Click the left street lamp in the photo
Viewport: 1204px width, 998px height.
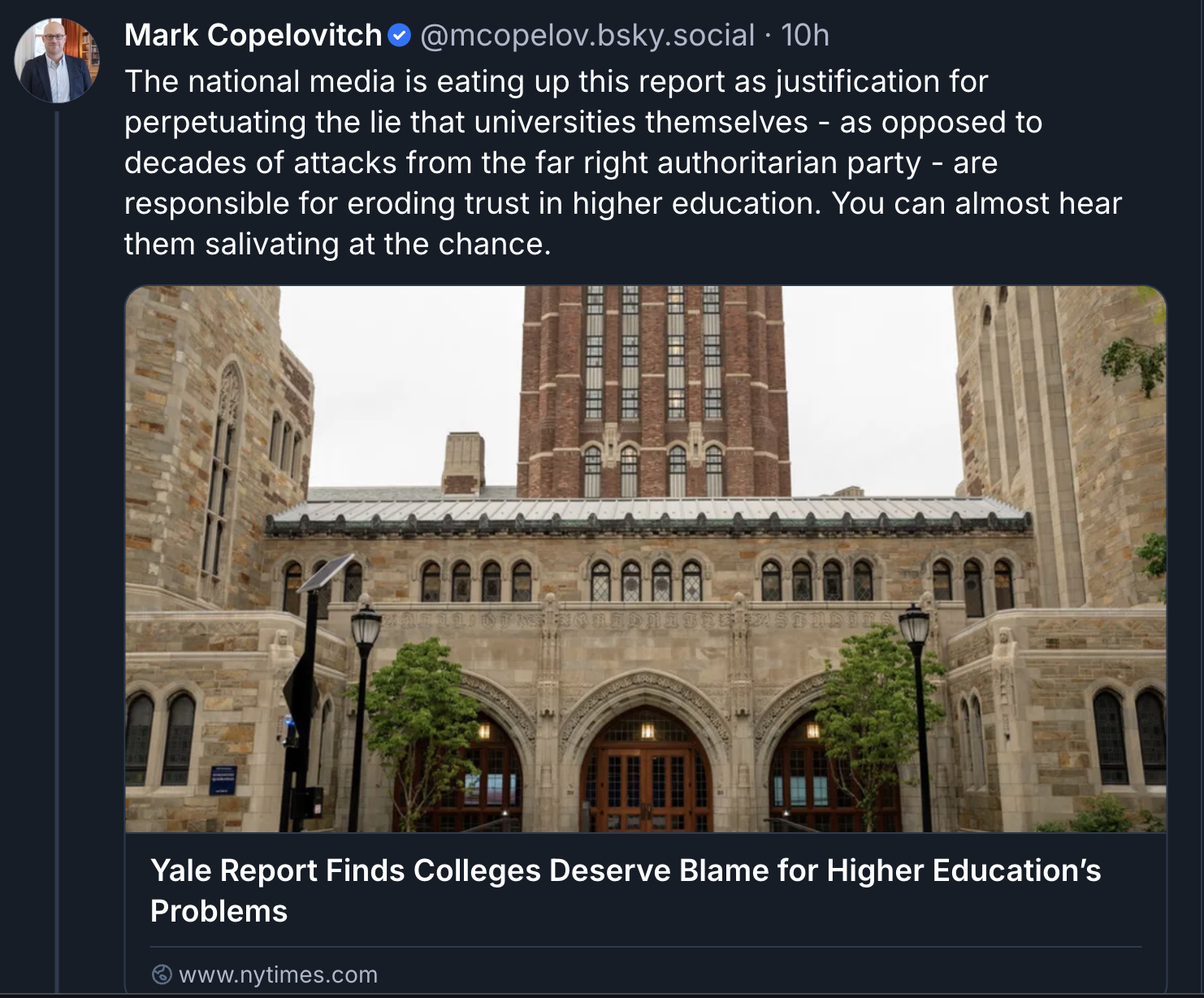pyautogui.click(x=365, y=634)
